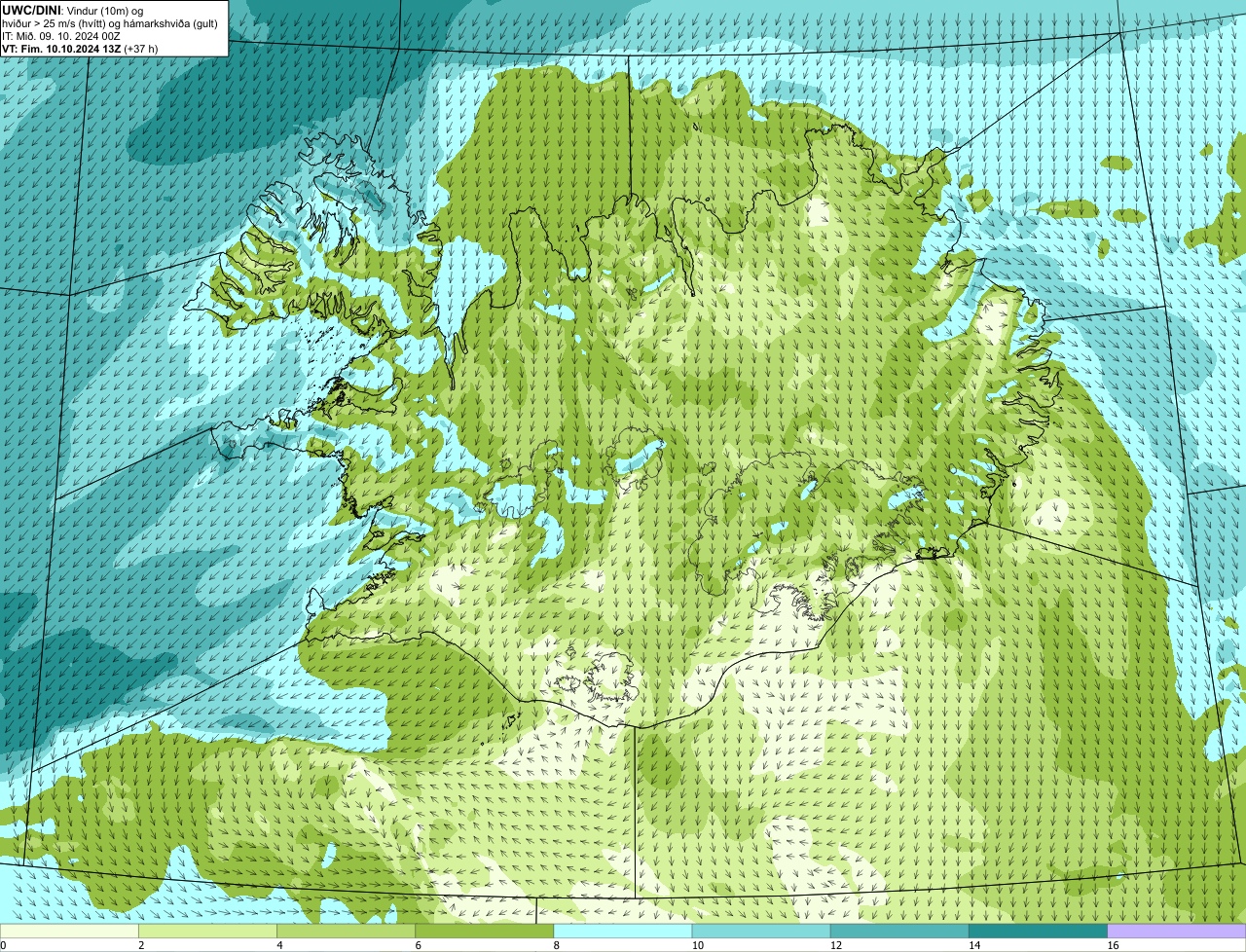Click the lavender above-16 legend swatch

tap(1177, 931)
